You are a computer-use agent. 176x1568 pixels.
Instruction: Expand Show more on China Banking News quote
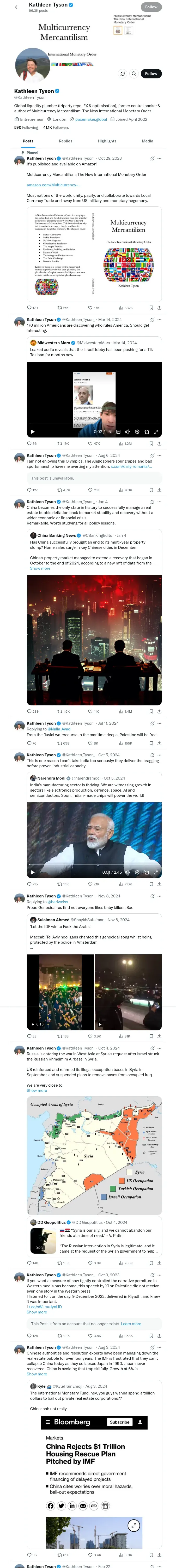click(40, 568)
